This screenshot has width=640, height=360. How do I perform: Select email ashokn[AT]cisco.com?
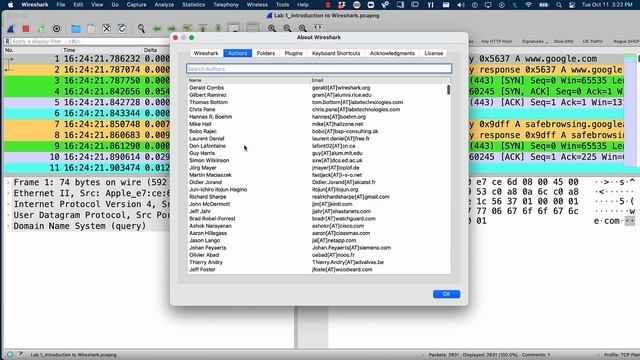tap(338, 226)
